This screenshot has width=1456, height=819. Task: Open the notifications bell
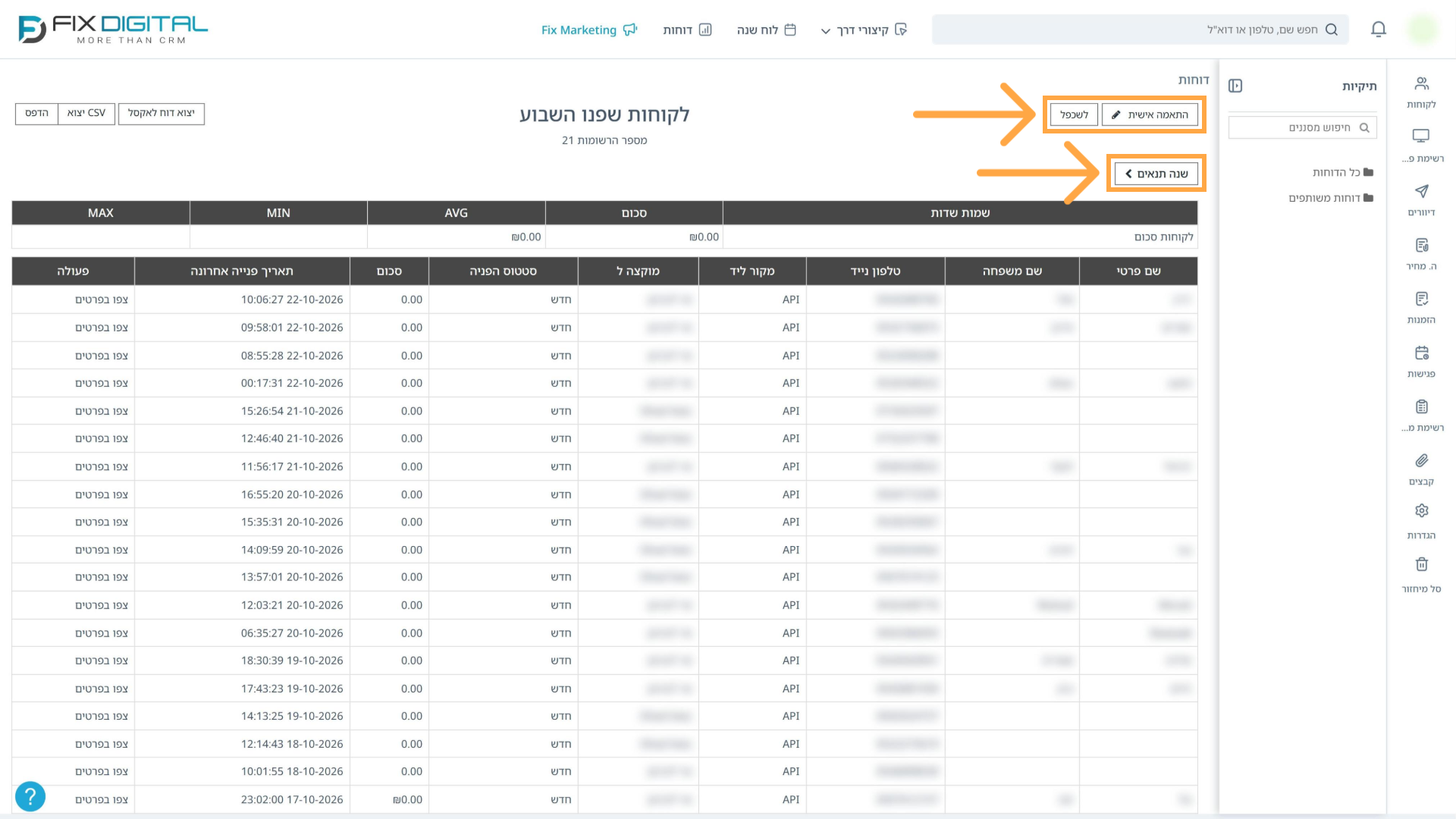pos(1379,30)
